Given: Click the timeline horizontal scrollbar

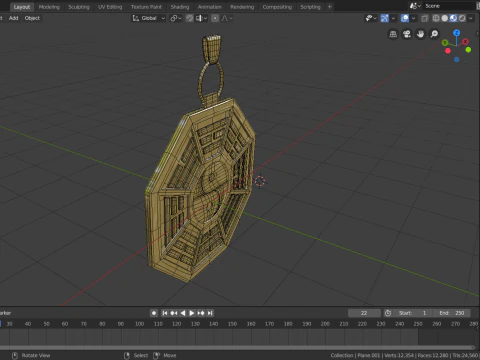Looking at the screenshot, I should [237, 347].
